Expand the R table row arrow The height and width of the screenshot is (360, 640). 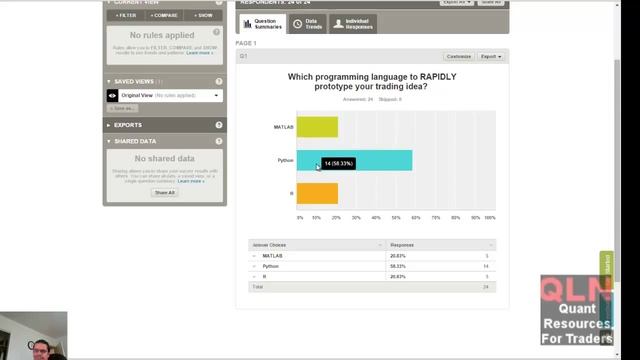254,277
